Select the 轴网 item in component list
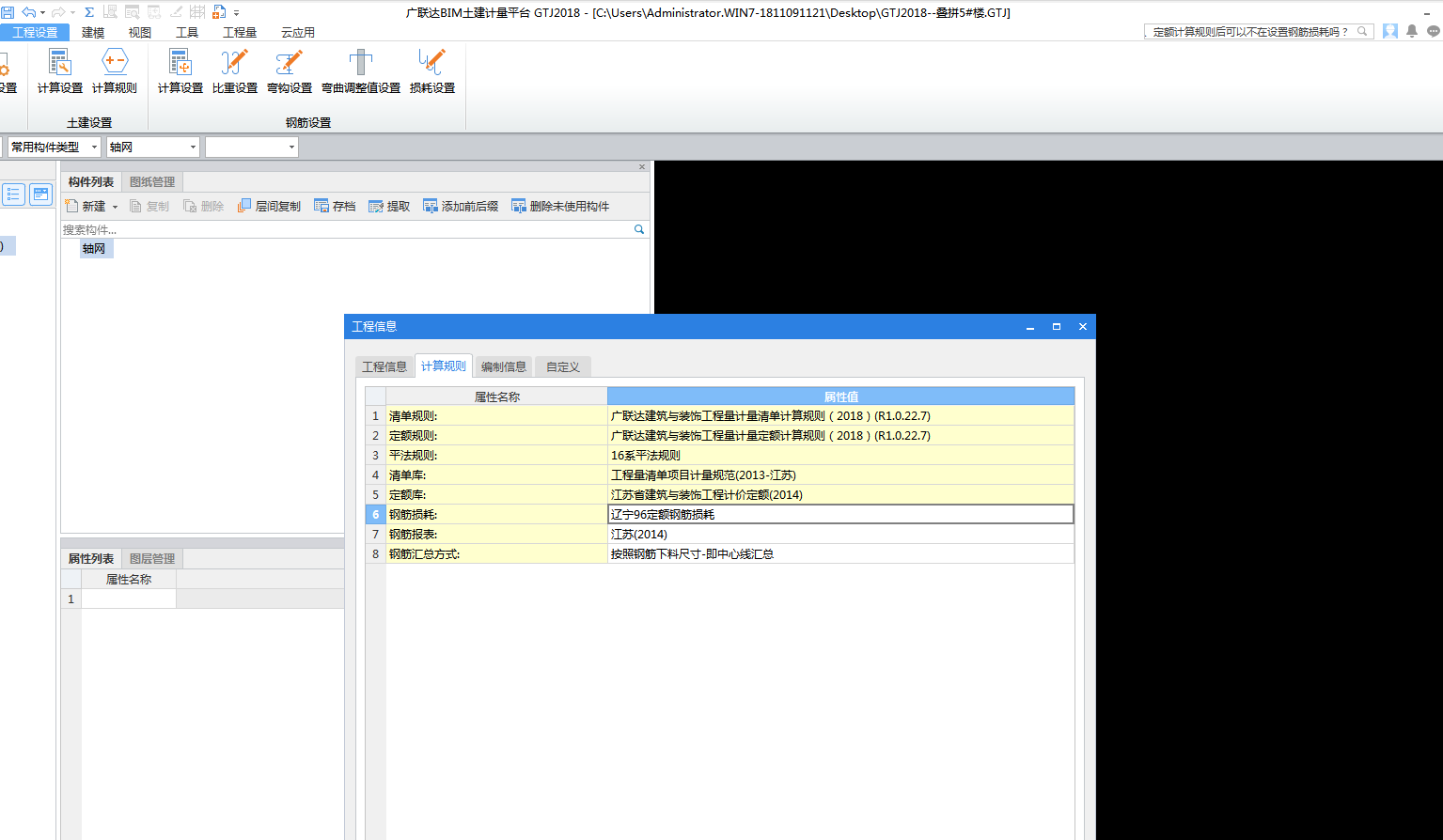Viewport: 1443px width, 840px height. pos(94,249)
